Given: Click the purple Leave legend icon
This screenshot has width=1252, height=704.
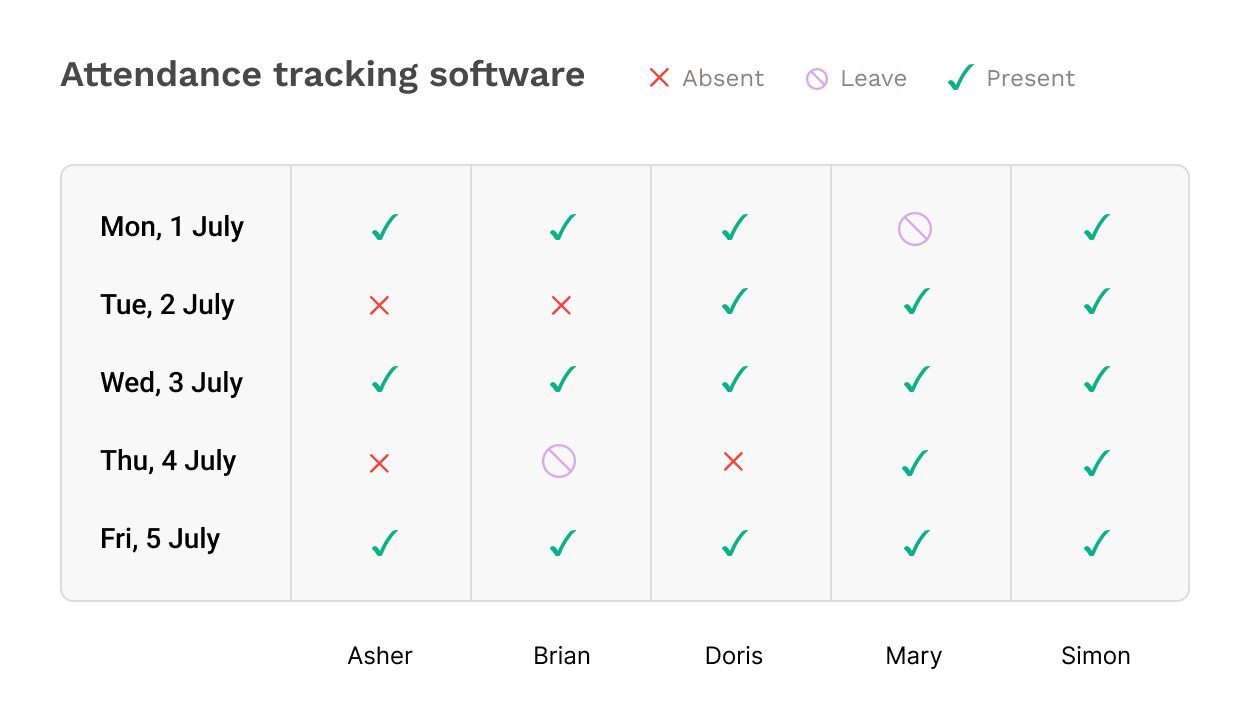Looking at the screenshot, I should coord(817,79).
